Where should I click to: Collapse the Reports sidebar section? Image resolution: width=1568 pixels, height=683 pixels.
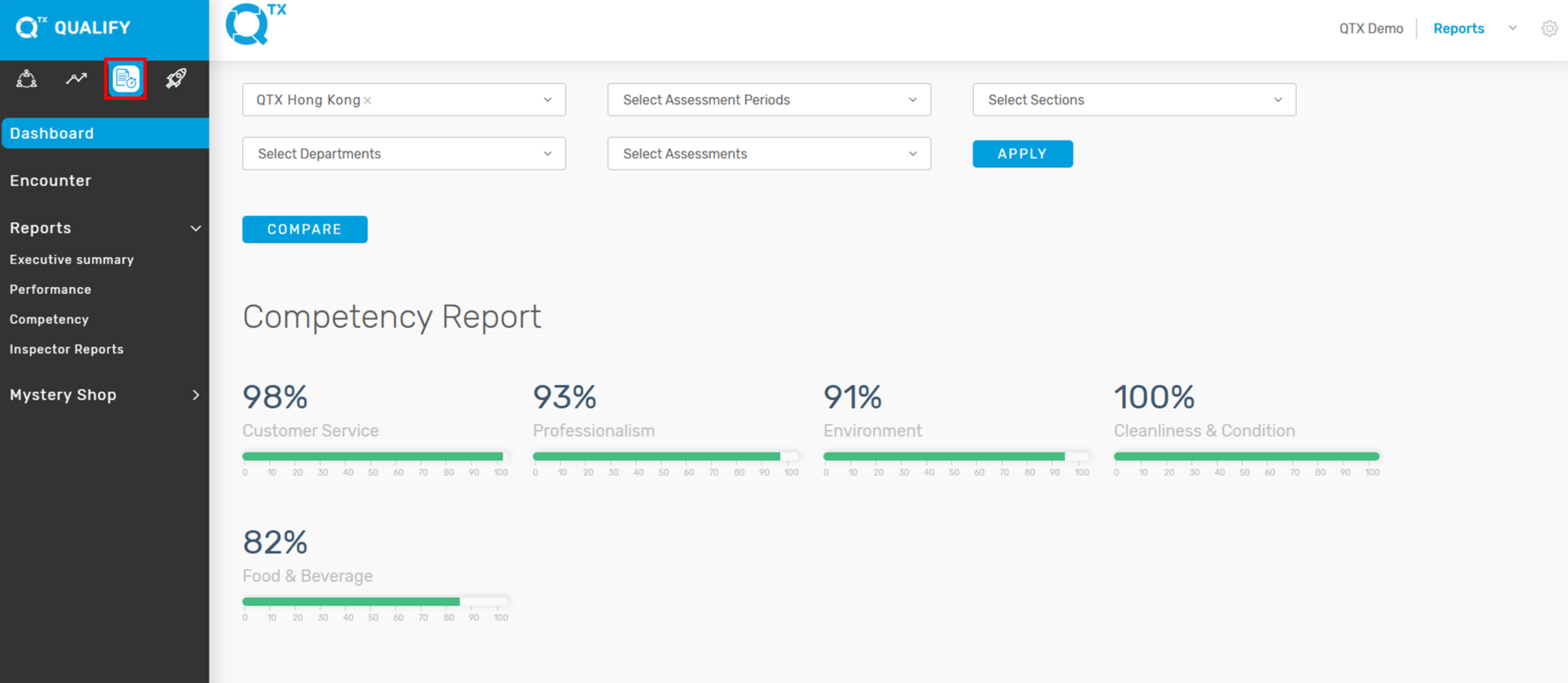point(196,228)
